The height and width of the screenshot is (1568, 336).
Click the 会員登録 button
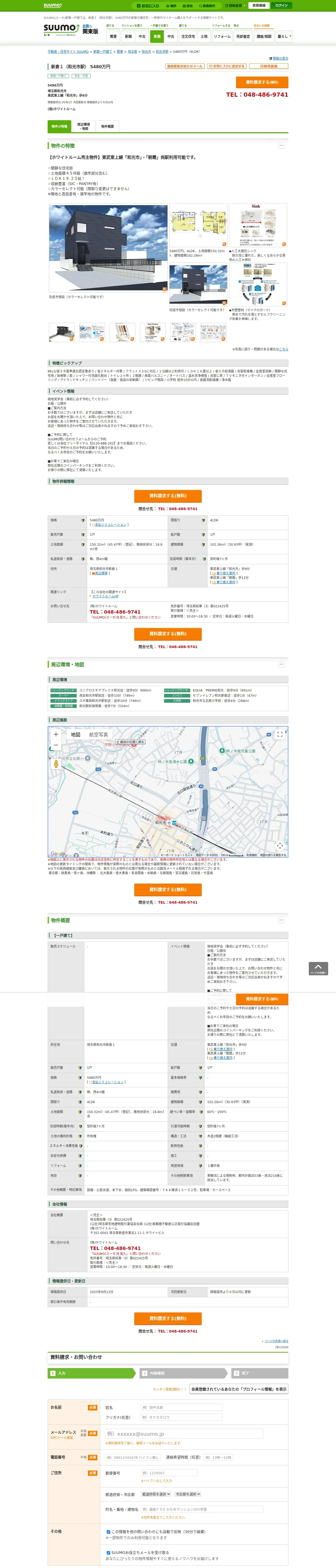(x=259, y=5)
